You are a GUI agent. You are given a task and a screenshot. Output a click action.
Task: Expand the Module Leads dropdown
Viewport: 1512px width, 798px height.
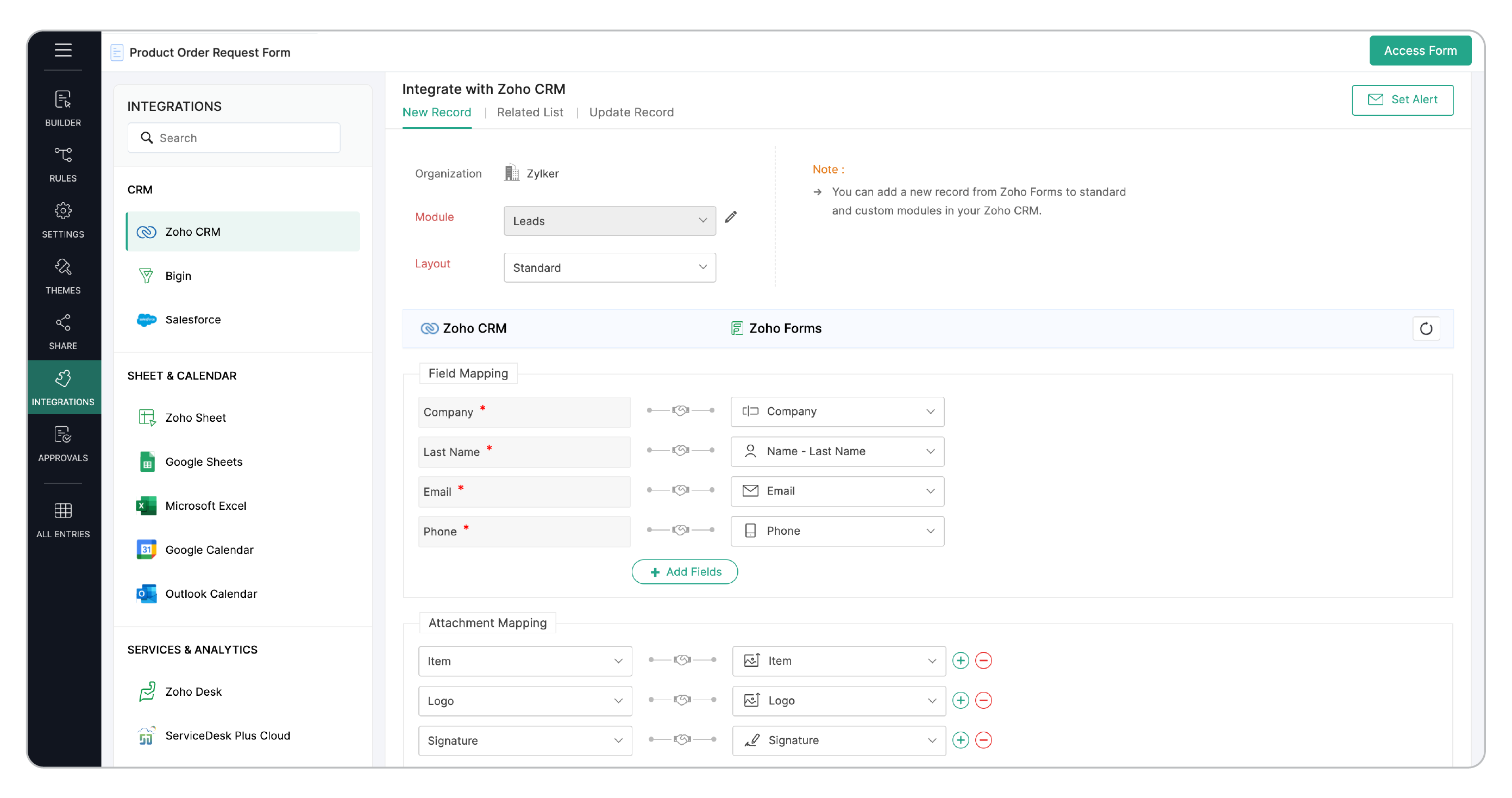click(609, 221)
